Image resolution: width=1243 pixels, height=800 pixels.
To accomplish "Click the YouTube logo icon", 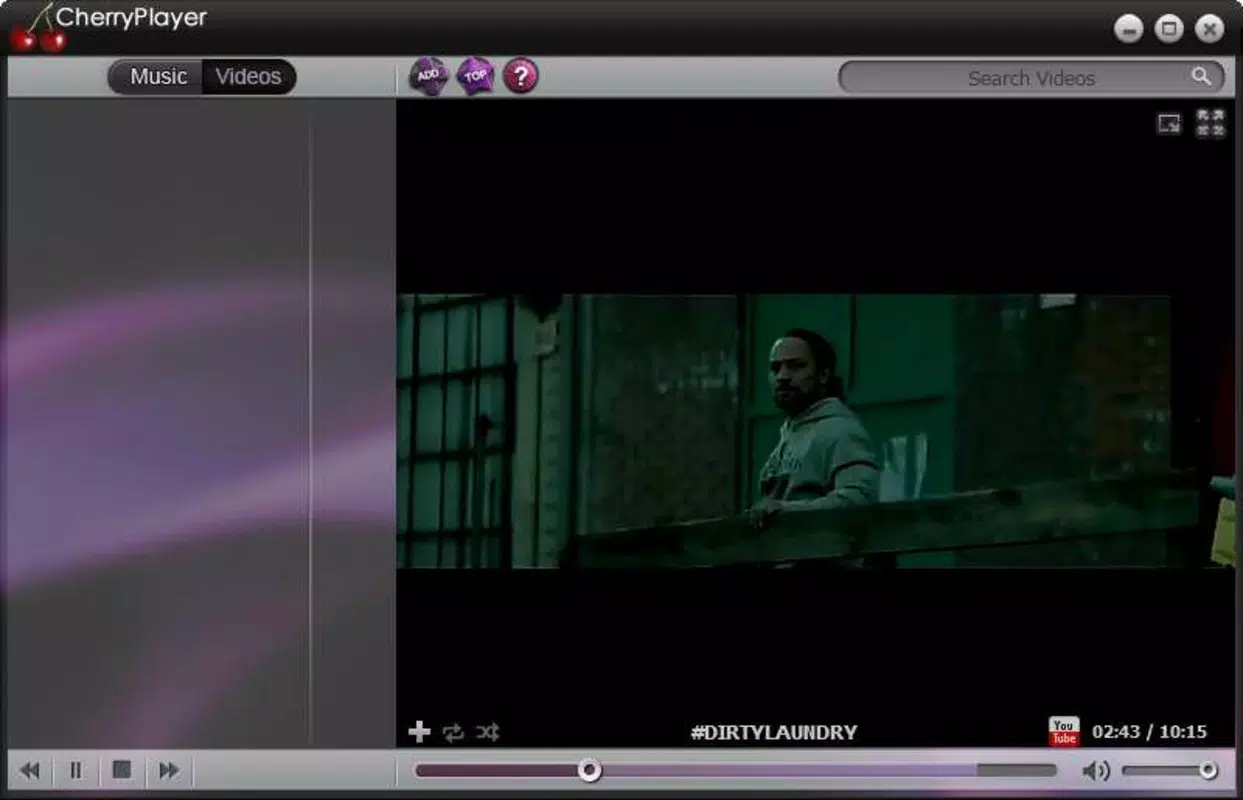I will click(1064, 731).
